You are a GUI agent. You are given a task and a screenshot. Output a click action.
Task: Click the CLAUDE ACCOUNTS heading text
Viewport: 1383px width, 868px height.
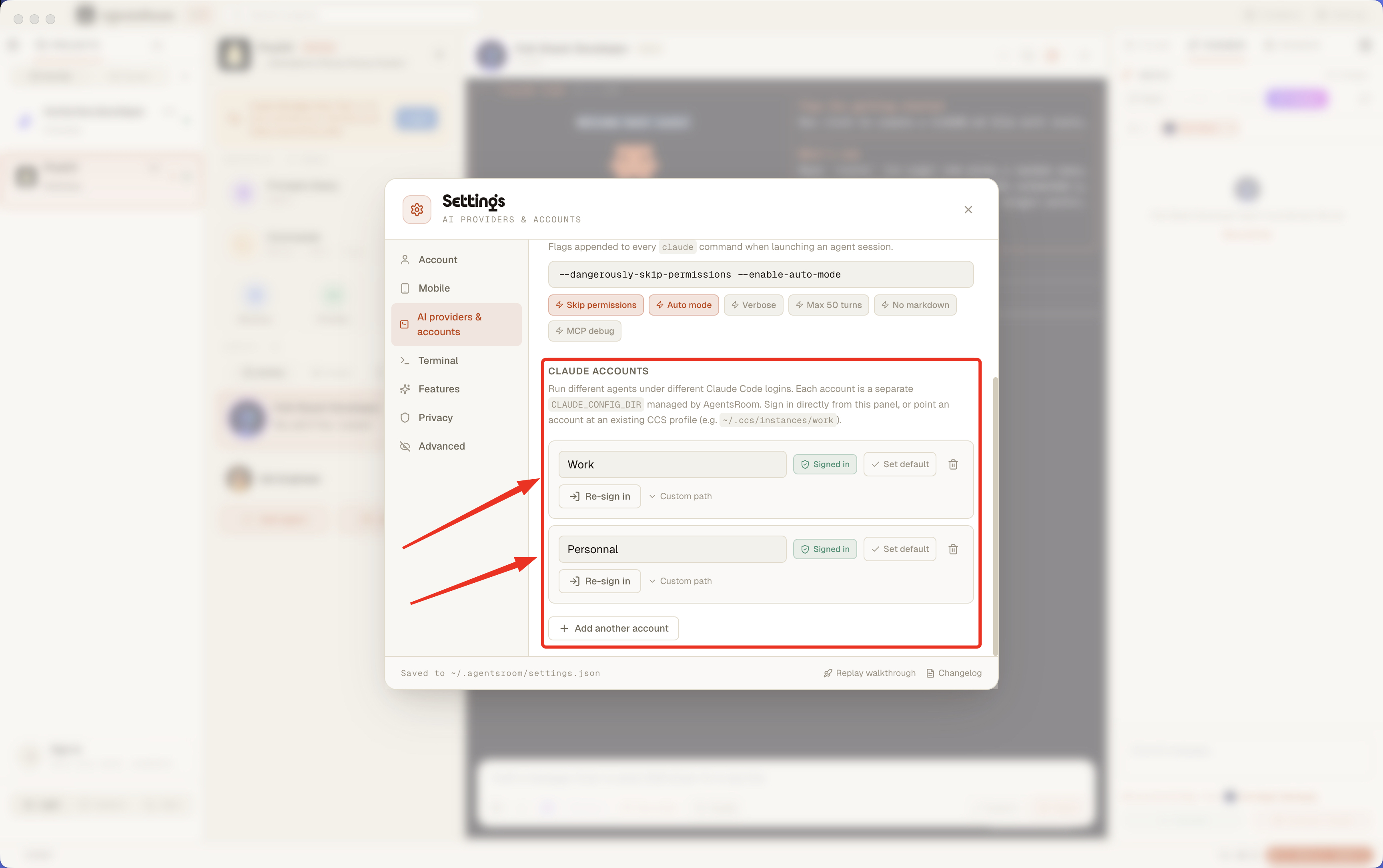point(598,371)
